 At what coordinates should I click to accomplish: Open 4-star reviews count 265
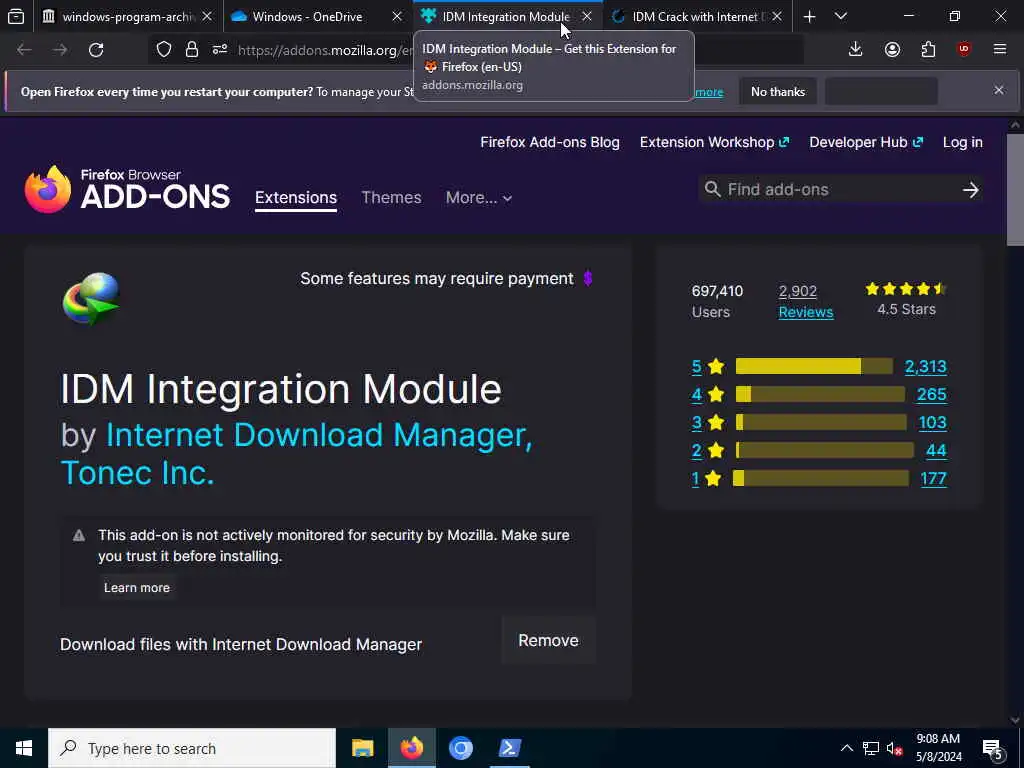point(932,394)
